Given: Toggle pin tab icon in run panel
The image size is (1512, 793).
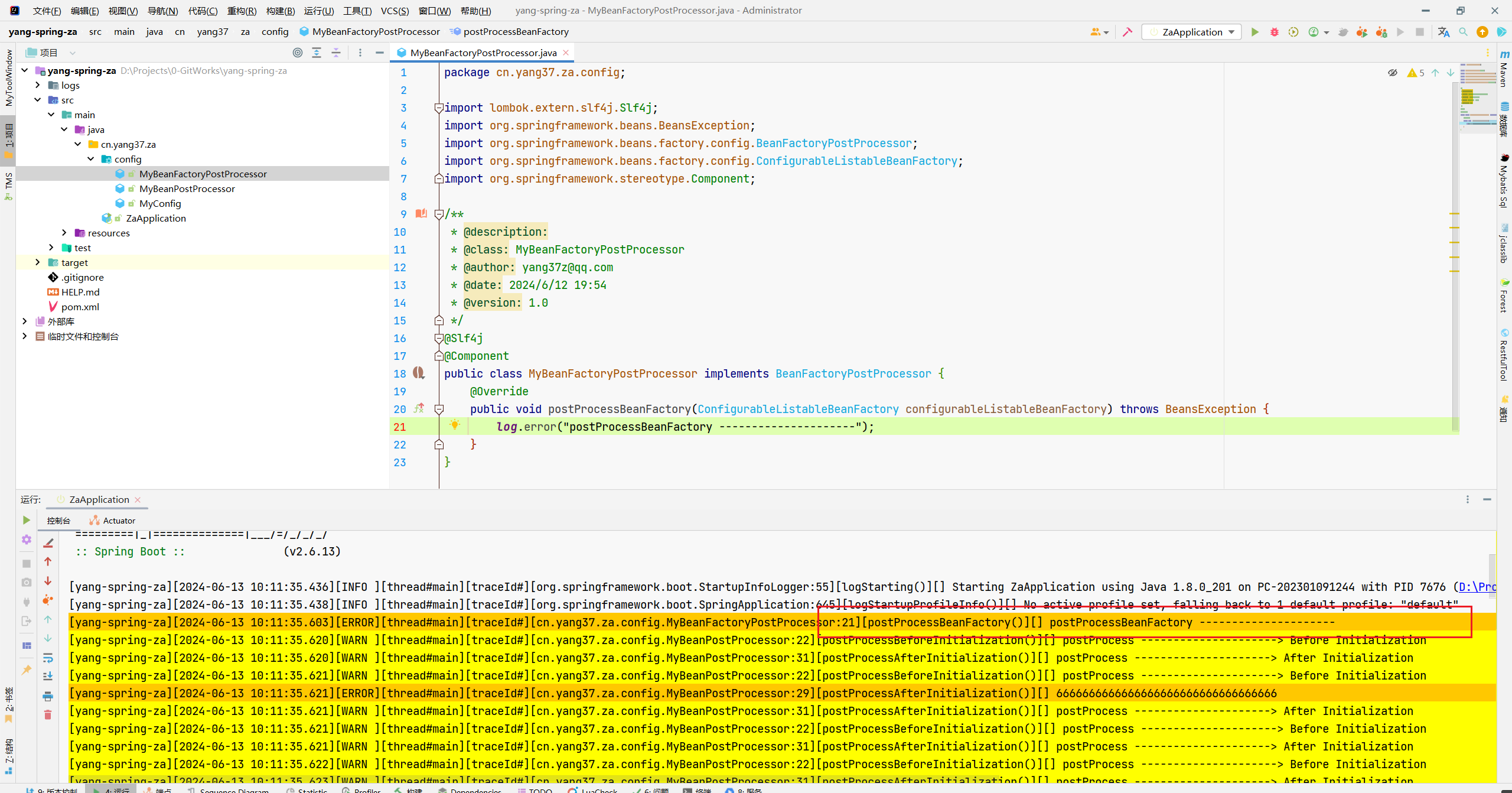Looking at the screenshot, I should point(27,670).
